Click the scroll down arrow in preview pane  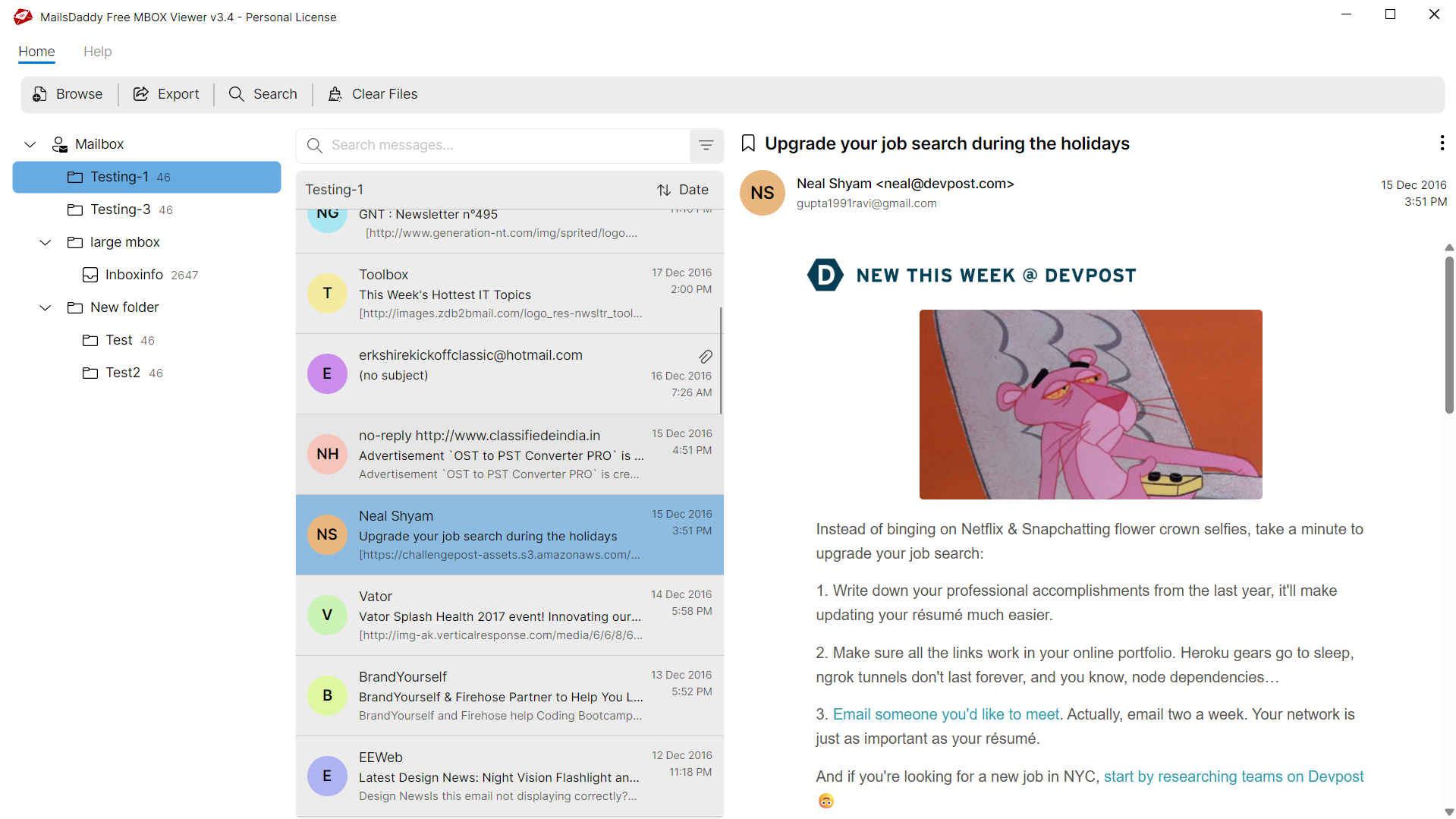tap(1449, 812)
